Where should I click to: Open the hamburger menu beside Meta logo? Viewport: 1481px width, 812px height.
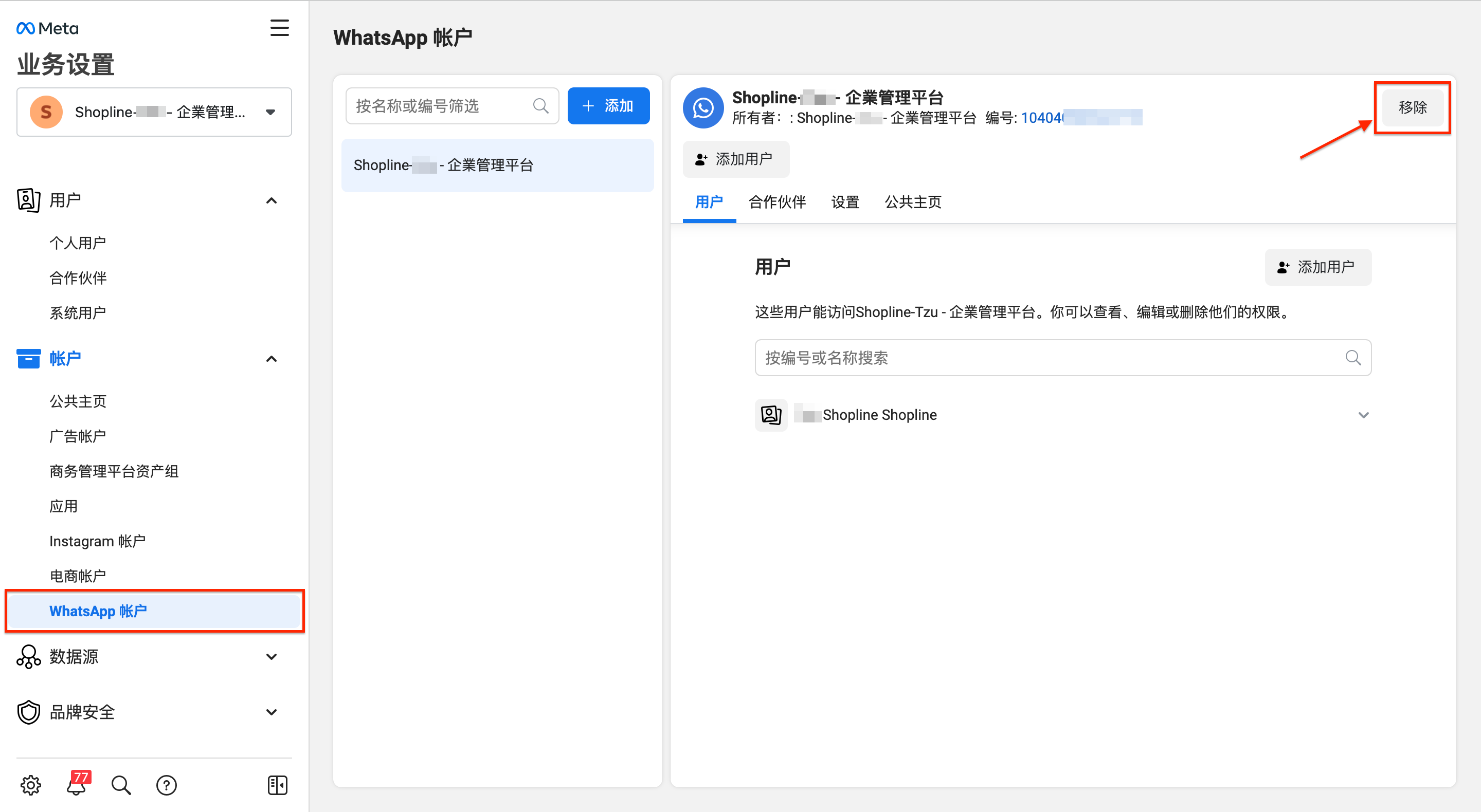pyautogui.click(x=279, y=28)
